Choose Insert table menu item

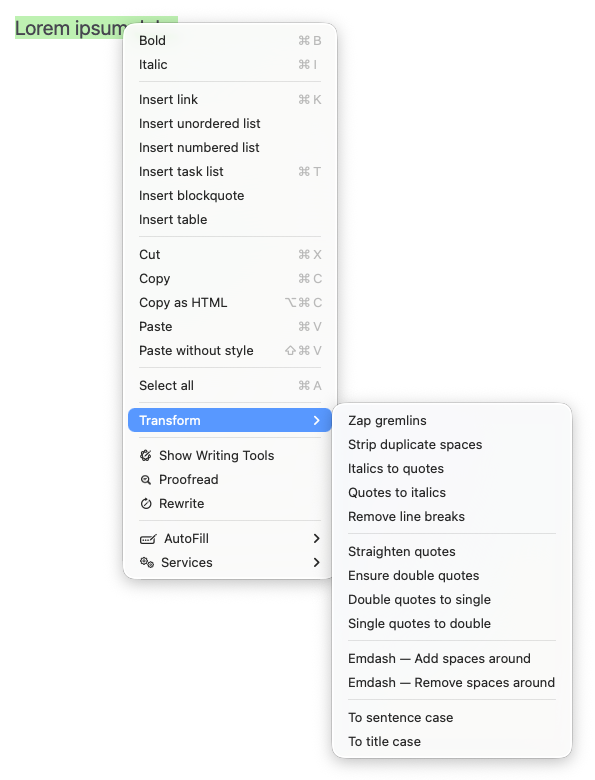230,219
